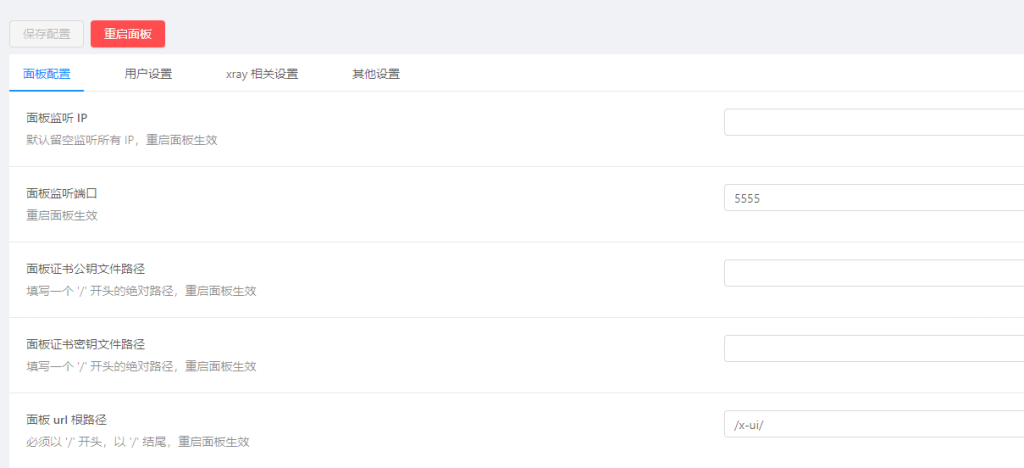Image resolution: width=1024 pixels, height=468 pixels.
Task: Click the port field containing 5555
Action: (x=874, y=198)
